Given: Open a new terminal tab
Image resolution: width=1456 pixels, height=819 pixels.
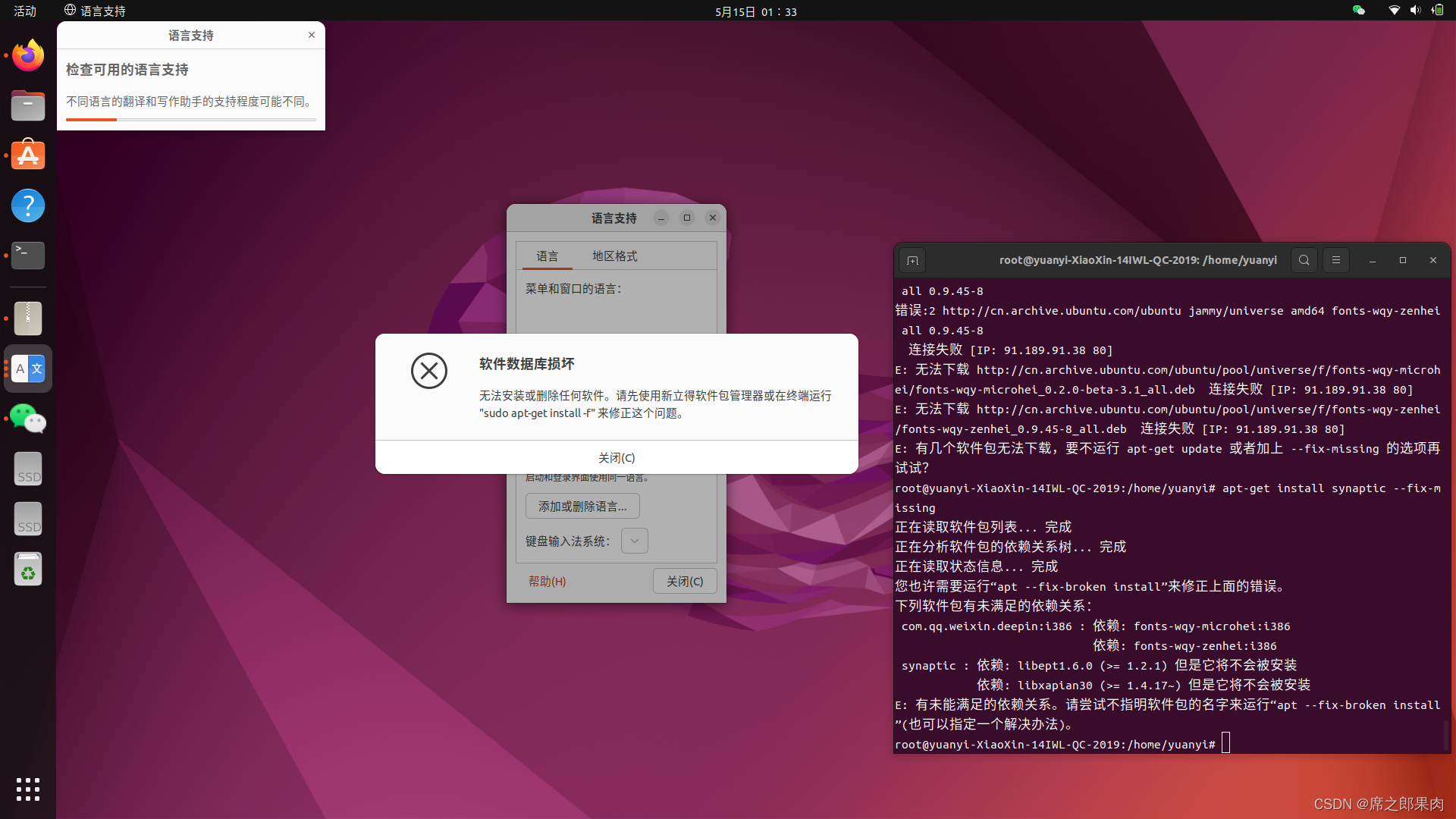Looking at the screenshot, I should click(912, 260).
